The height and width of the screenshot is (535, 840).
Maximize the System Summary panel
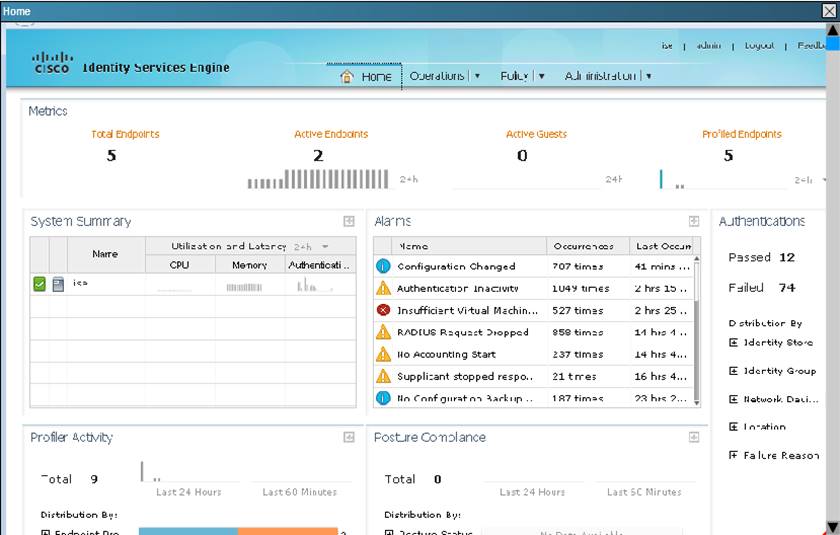click(348, 221)
